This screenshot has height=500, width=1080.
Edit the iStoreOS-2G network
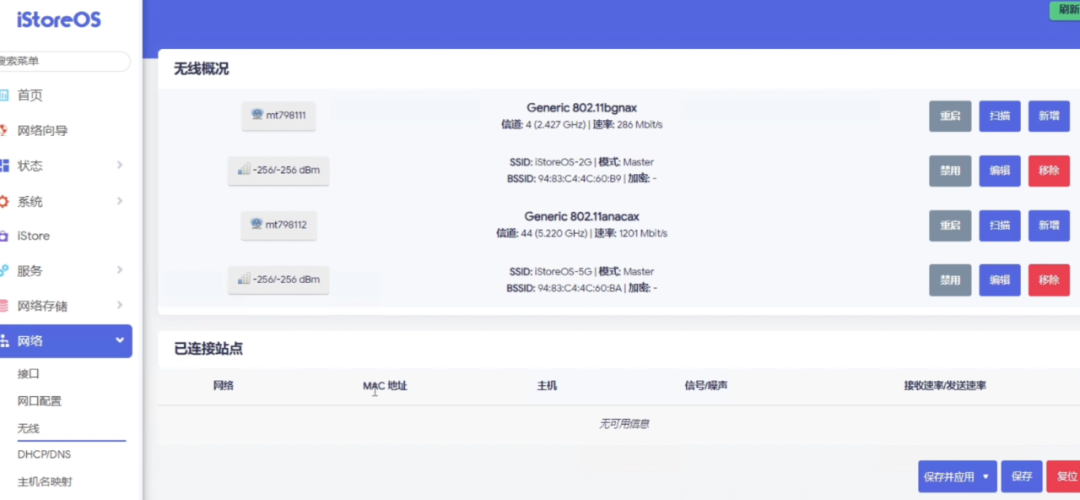(999, 171)
